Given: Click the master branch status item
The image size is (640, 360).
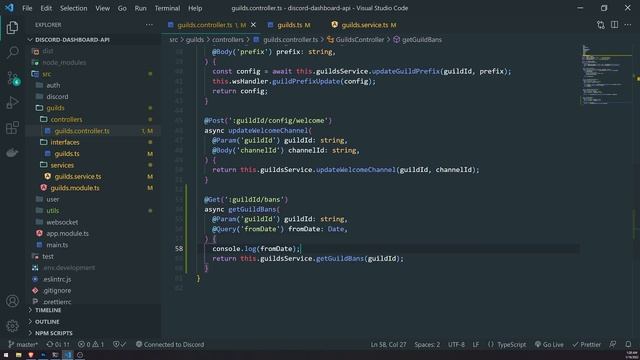Looking at the screenshot, I should pos(23,344).
